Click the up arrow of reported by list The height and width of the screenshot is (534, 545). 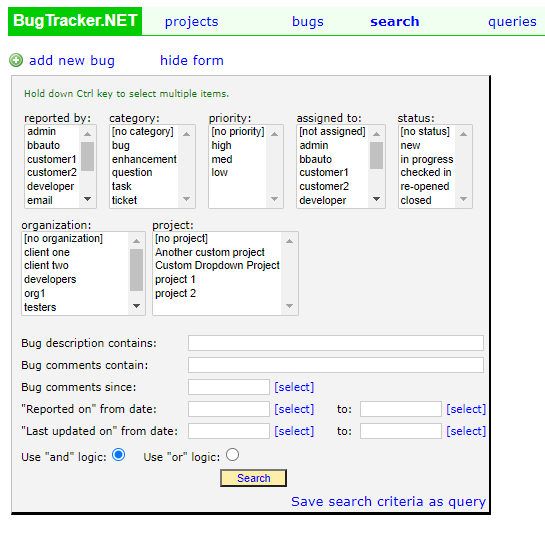pos(88,134)
